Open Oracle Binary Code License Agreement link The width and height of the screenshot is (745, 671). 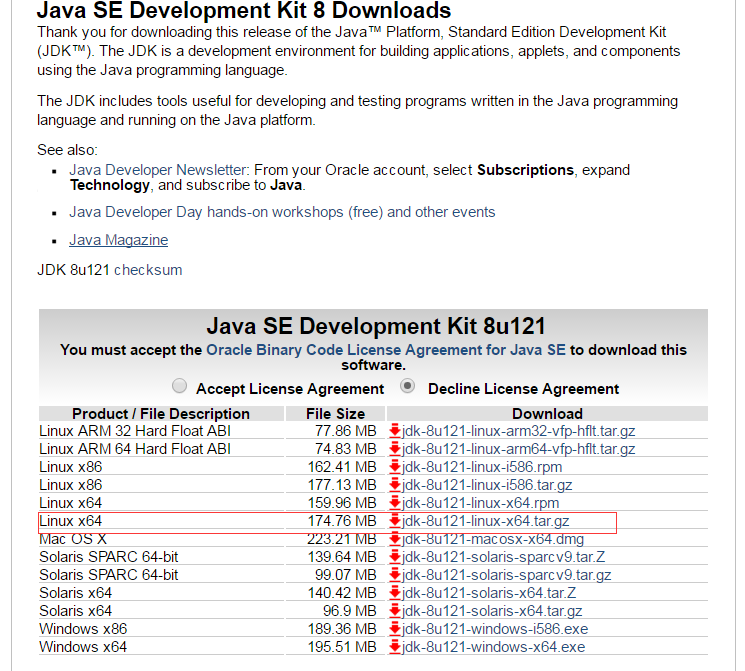click(x=386, y=350)
